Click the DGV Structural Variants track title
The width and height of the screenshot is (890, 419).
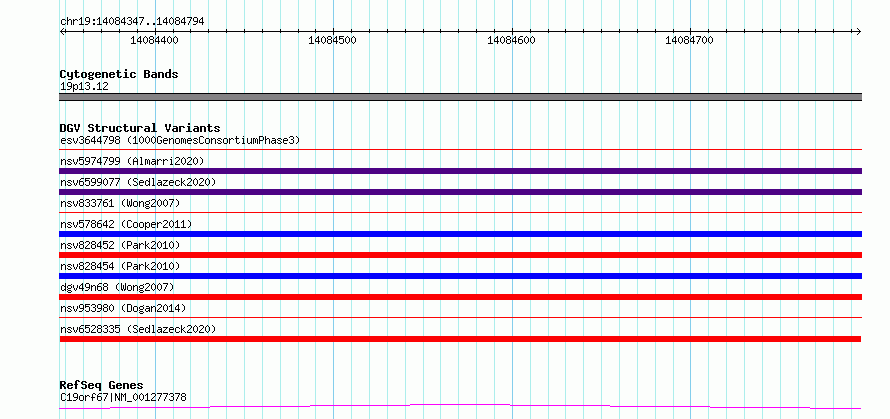(x=140, y=128)
